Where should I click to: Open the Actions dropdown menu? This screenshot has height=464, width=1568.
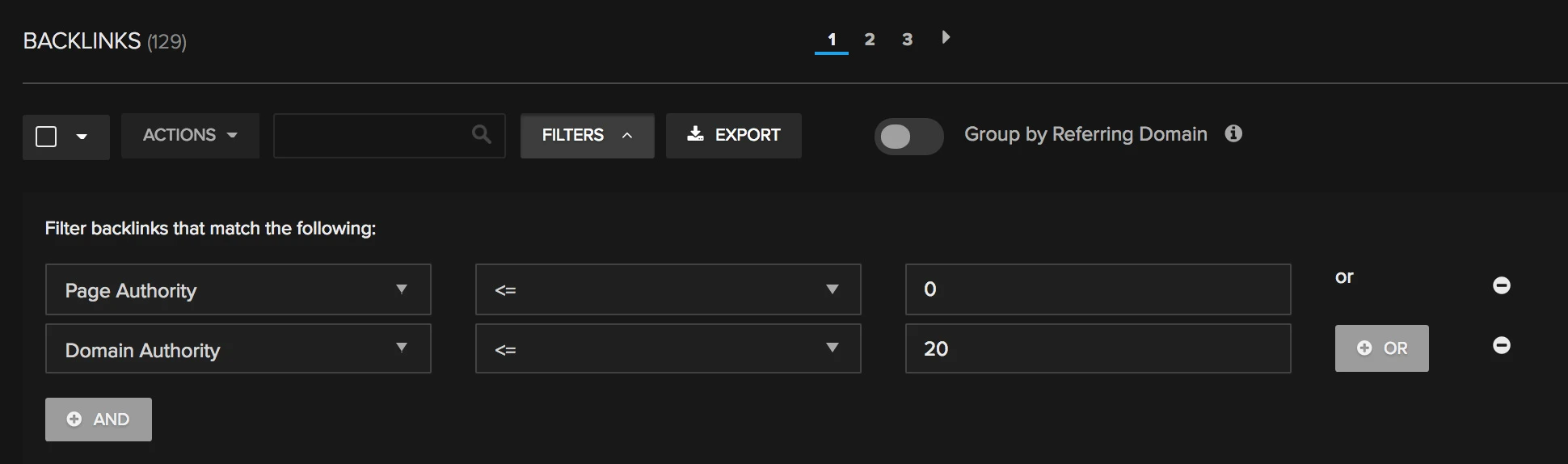(x=190, y=135)
